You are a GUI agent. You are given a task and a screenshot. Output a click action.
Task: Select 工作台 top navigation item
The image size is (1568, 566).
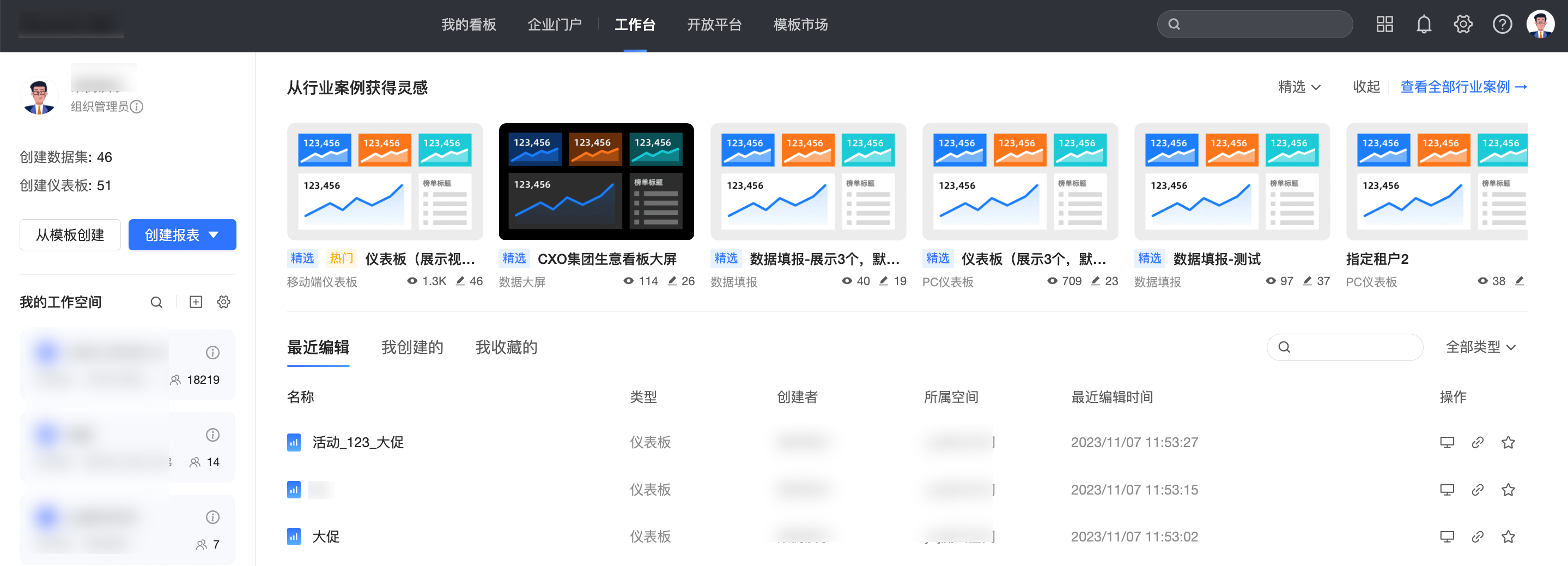point(635,25)
